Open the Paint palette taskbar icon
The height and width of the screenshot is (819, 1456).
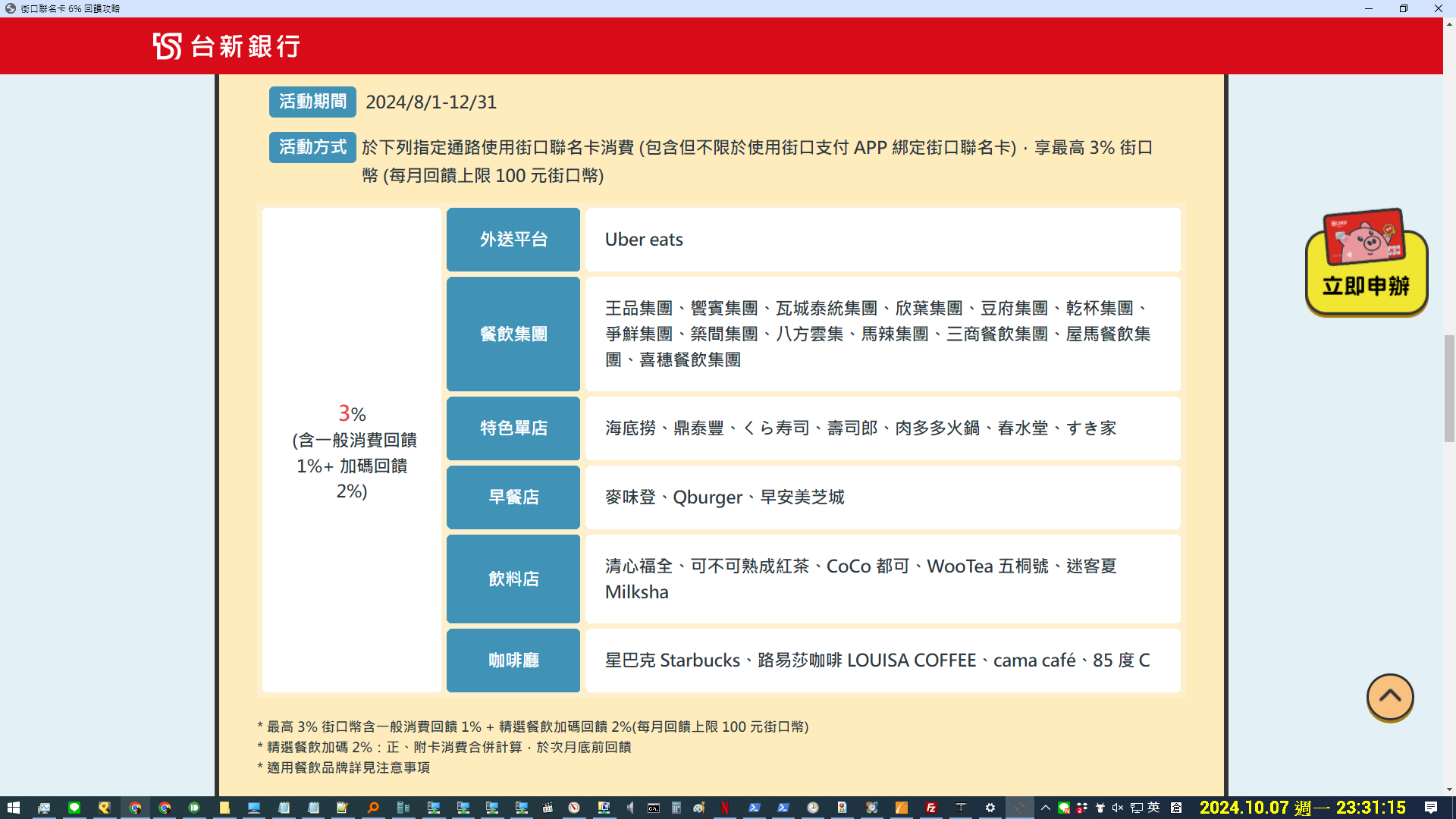(x=698, y=808)
